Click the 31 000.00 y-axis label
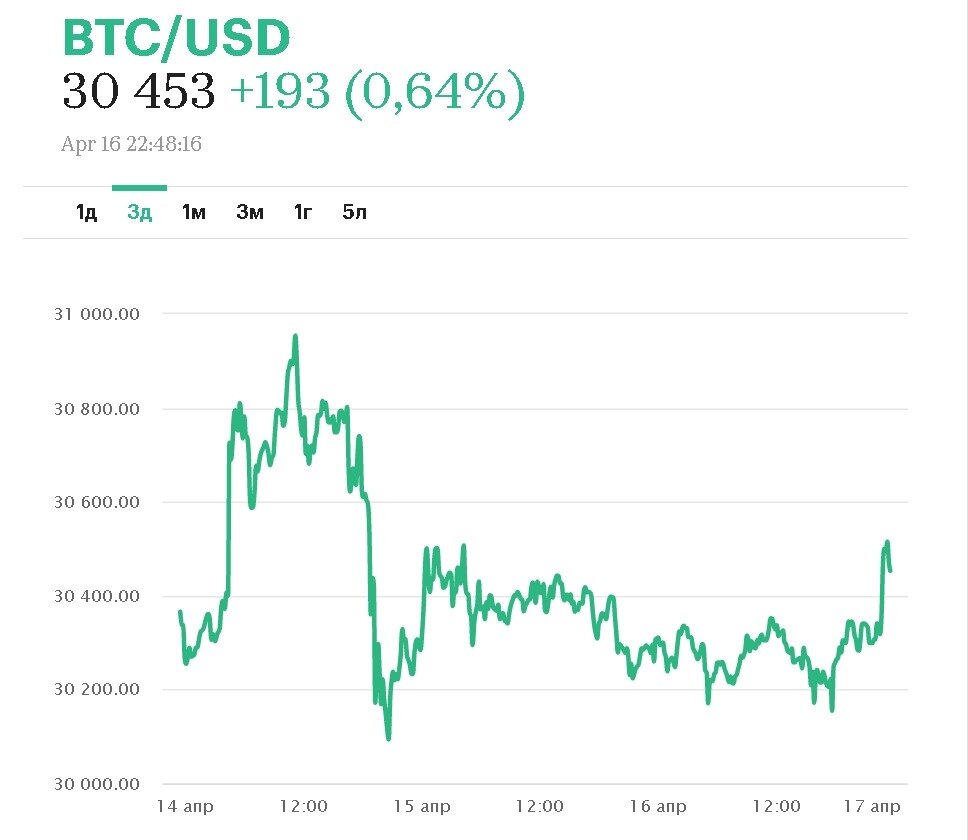Screen dimensions: 968x840 coord(96,314)
